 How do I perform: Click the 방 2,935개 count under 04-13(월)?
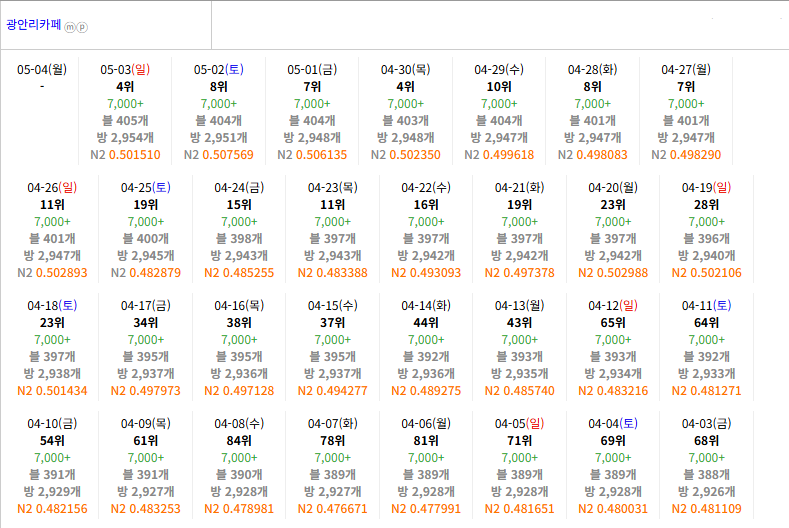pos(520,374)
